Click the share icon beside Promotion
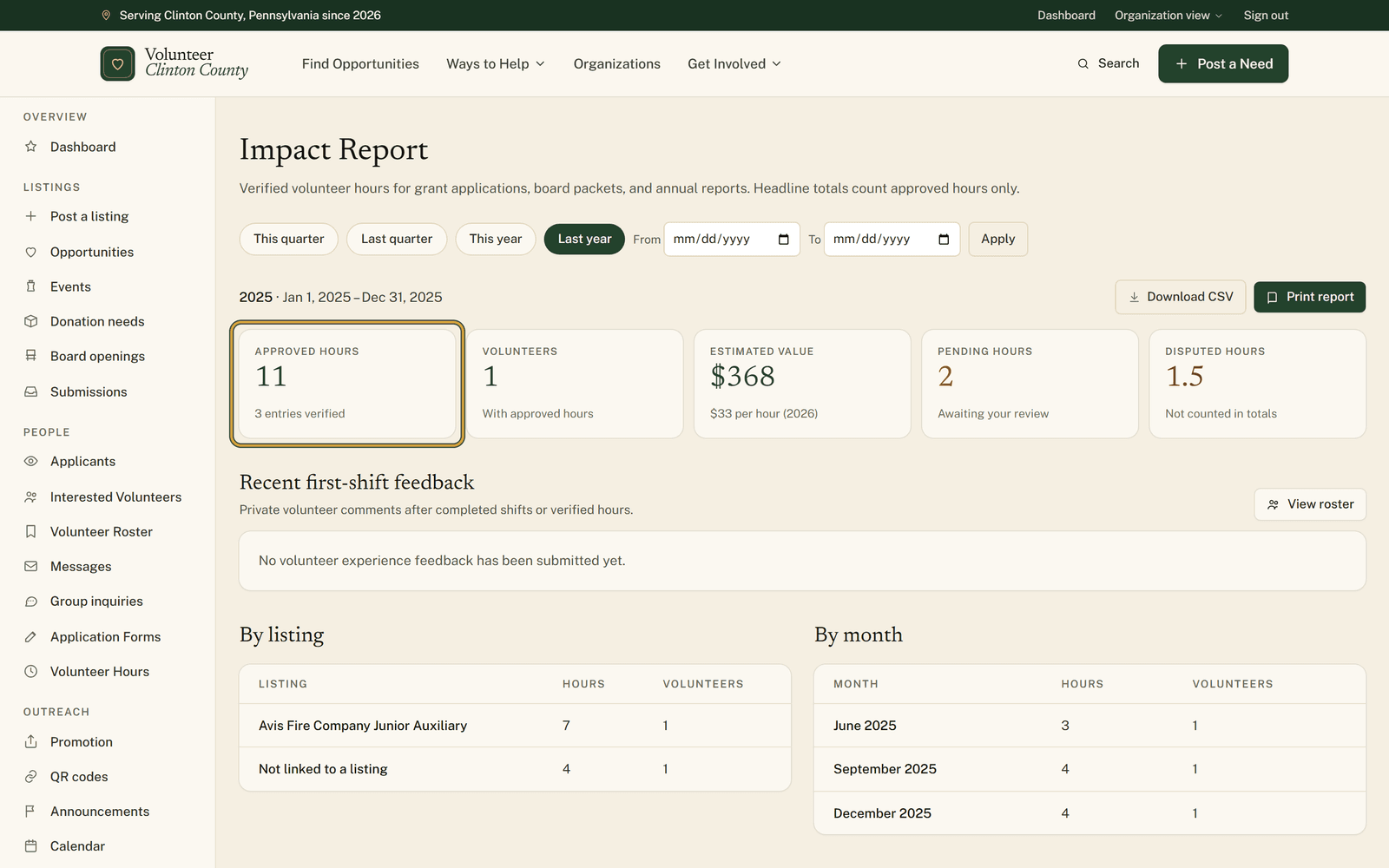 [x=31, y=741]
